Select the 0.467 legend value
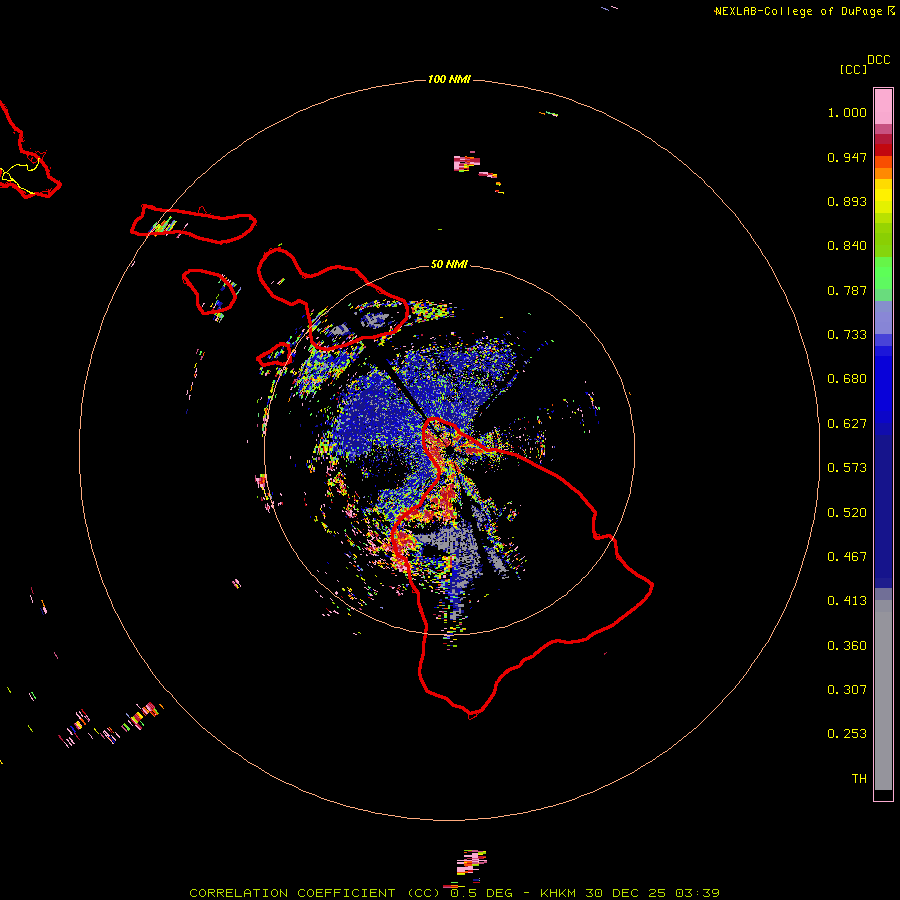The width and height of the screenshot is (900, 900). tap(847, 557)
